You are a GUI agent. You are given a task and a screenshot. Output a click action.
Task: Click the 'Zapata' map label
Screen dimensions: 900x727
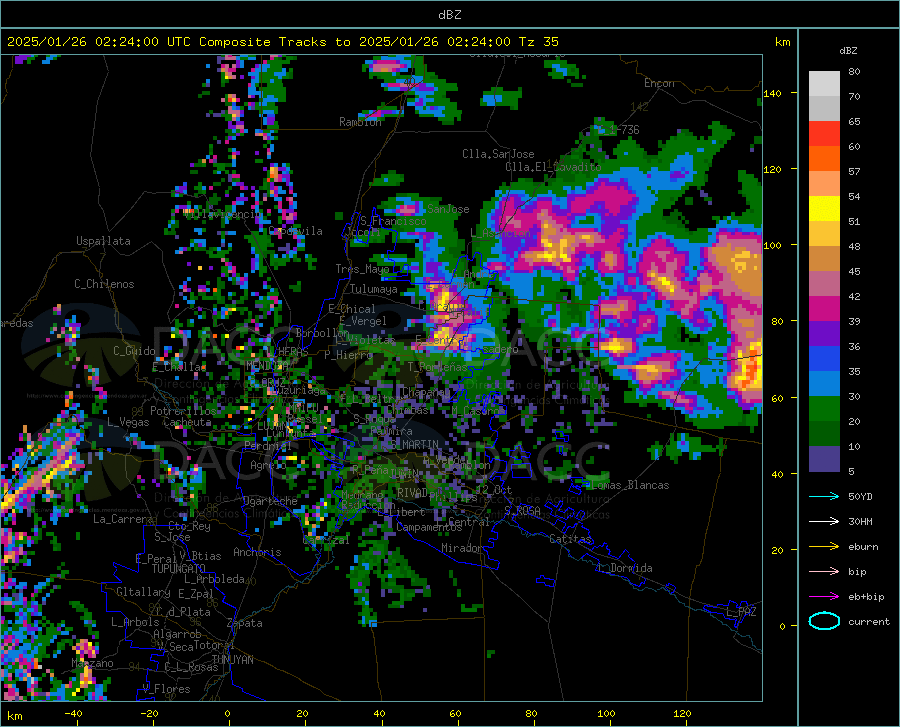(x=245, y=623)
